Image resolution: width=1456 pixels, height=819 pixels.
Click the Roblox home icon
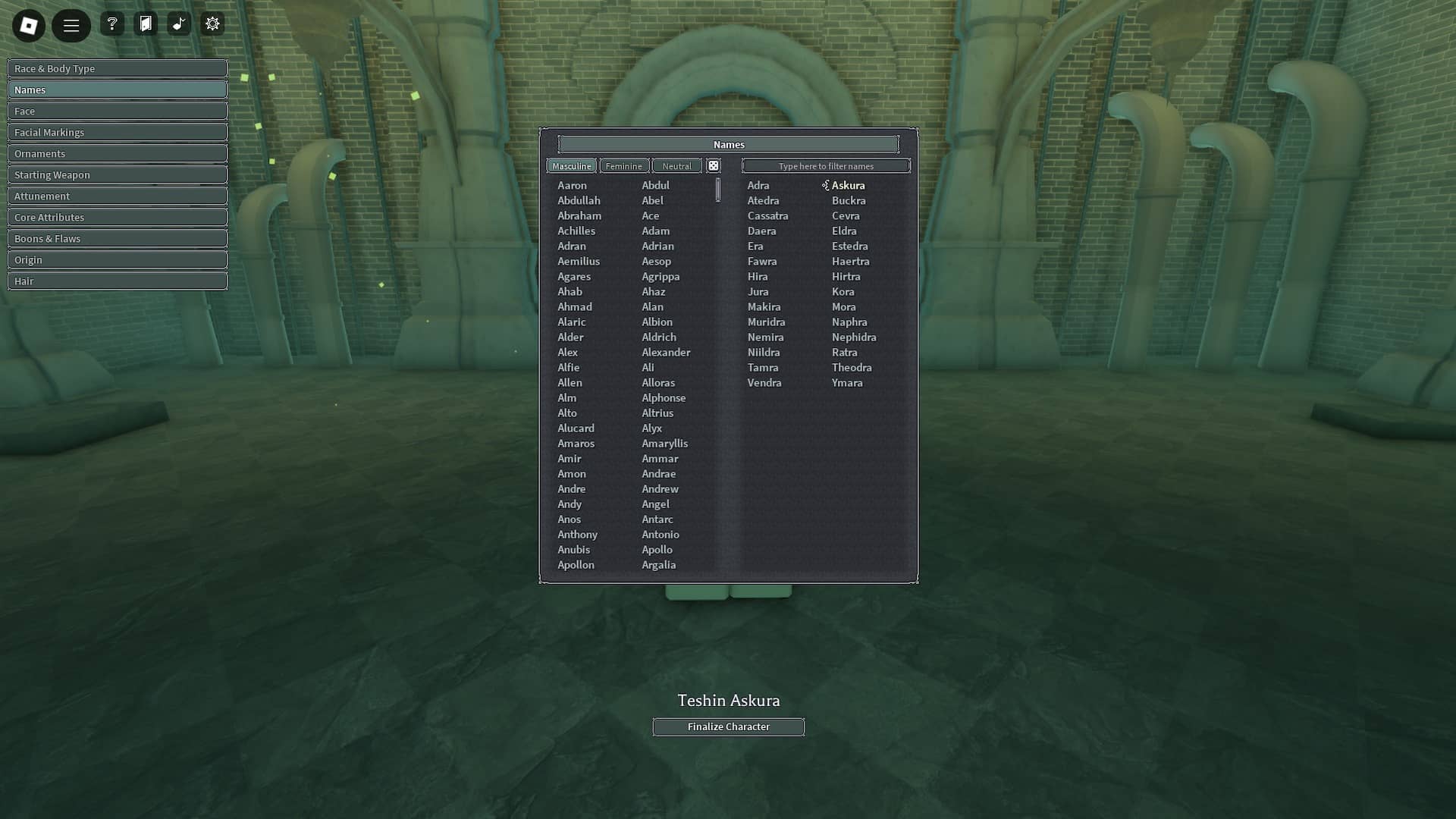point(29,24)
